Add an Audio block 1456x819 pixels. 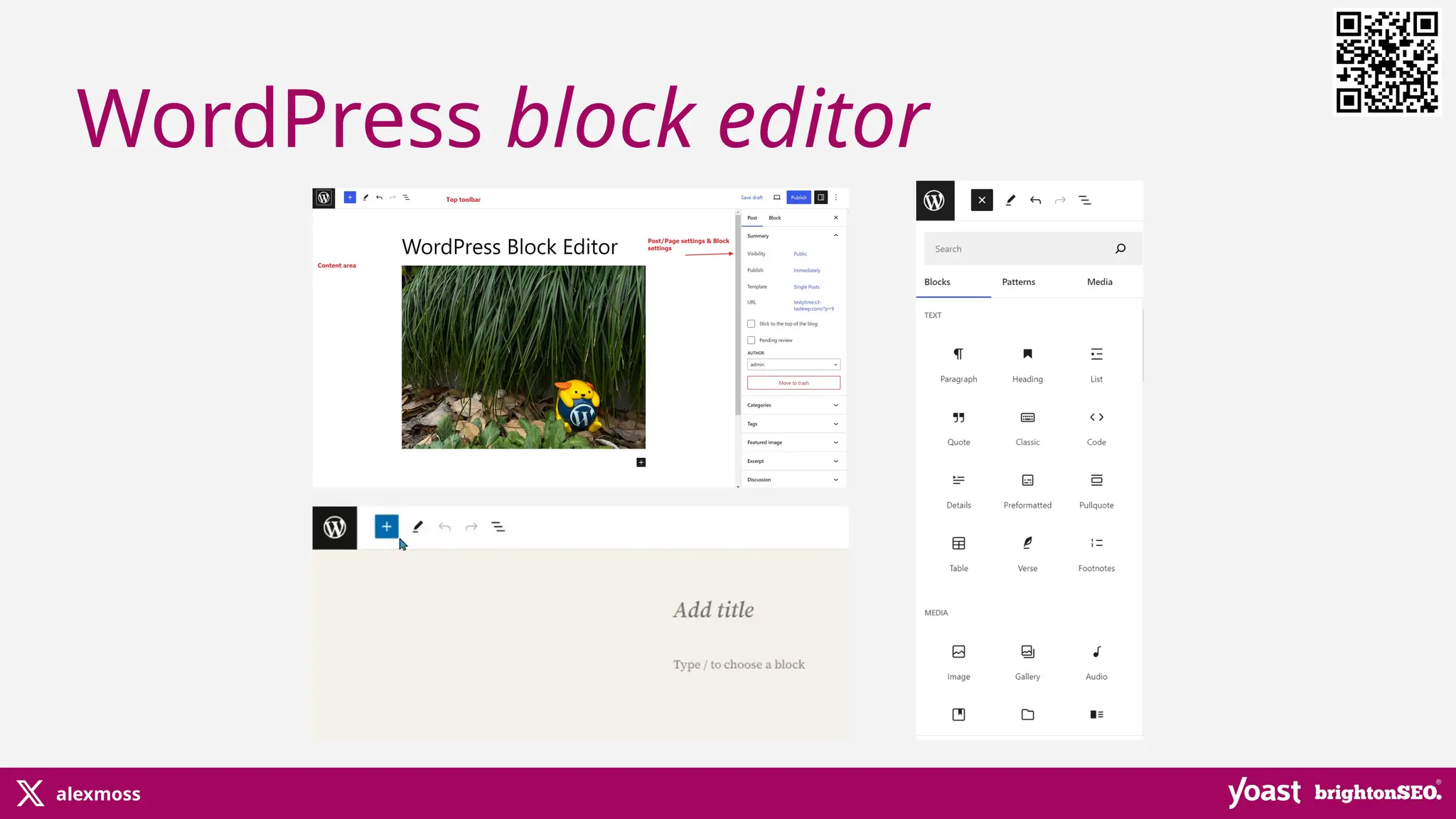(x=1096, y=663)
